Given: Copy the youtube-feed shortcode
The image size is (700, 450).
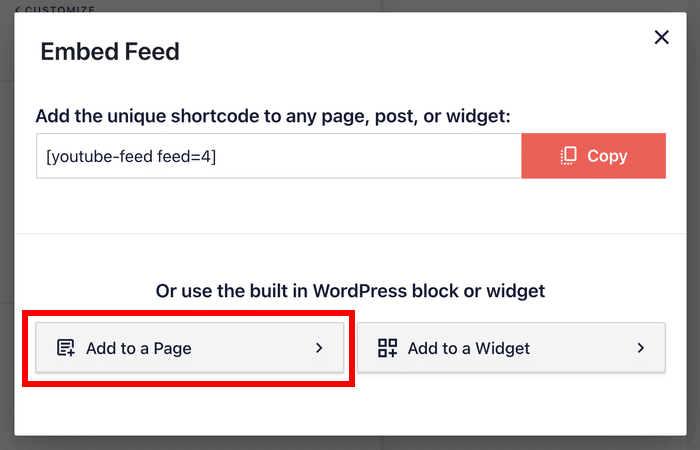Looking at the screenshot, I should point(593,155).
